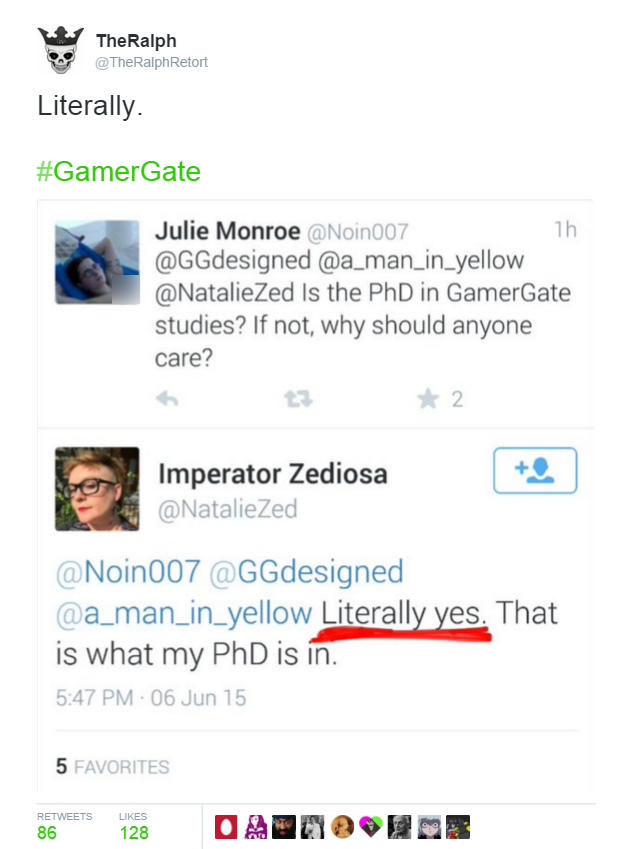
Task: Follow Imperator Zediosa with add-user button
Action: 535,470
